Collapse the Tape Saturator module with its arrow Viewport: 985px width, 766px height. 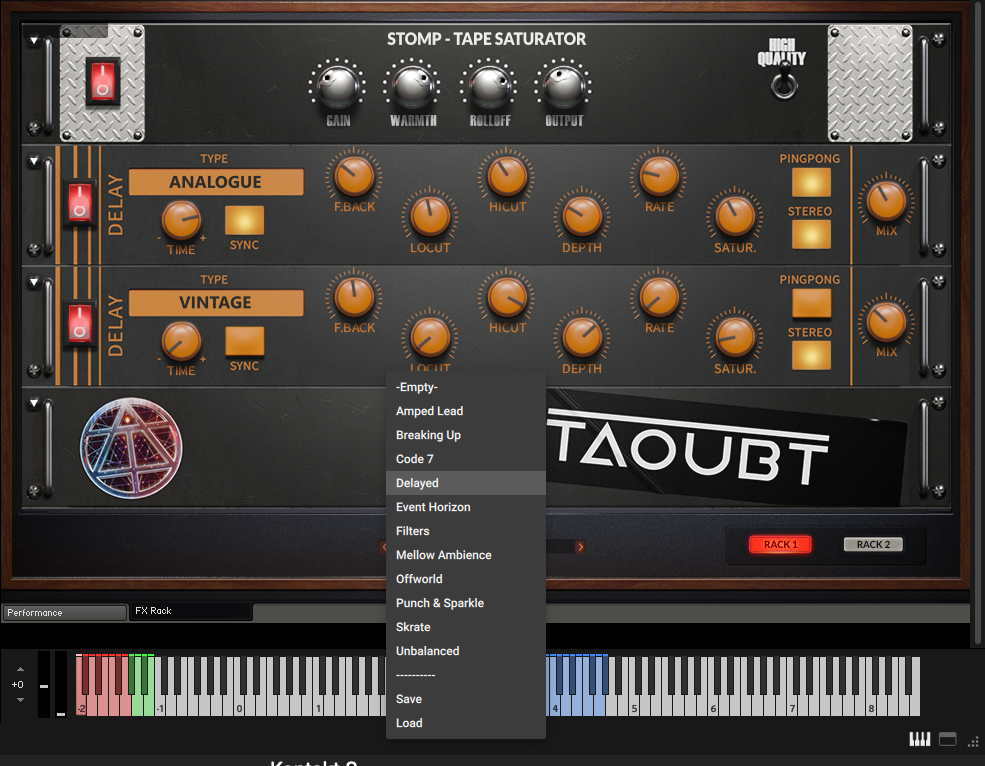pos(34,41)
